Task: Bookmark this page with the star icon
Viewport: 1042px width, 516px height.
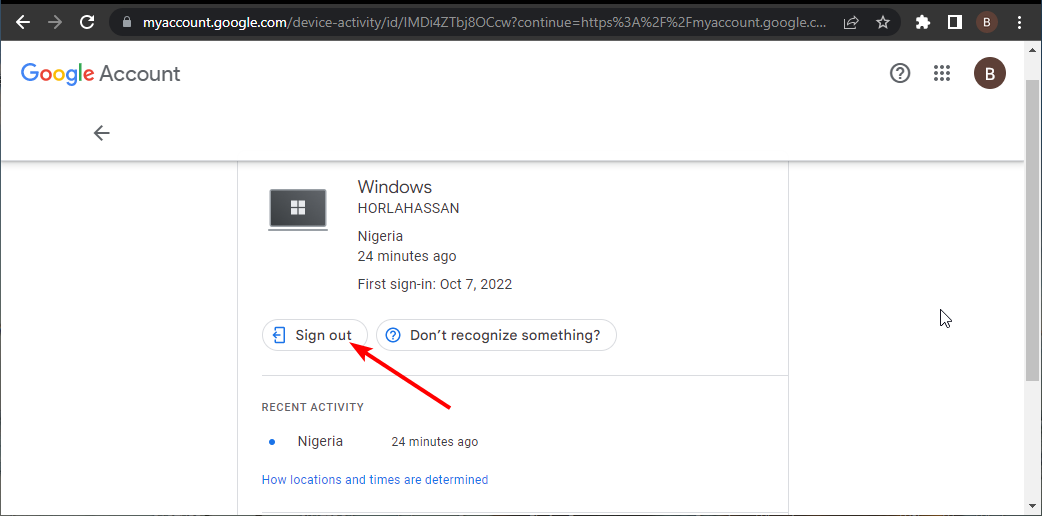Action: click(x=882, y=21)
